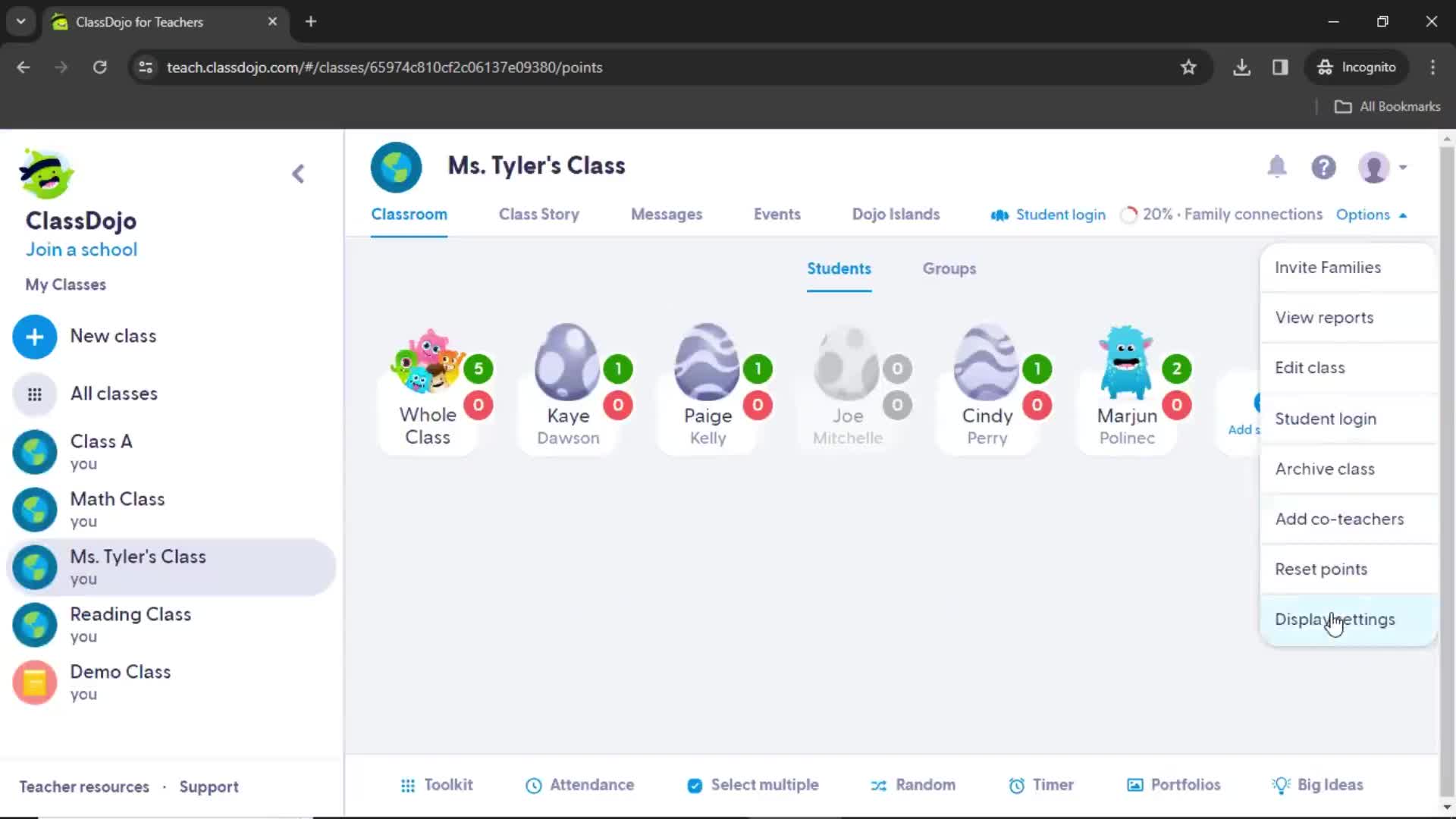The image size is (1456, 819).
Task: Switch to Dojo Islands tab
Action: pyautogui.click(x=896, y=214)
